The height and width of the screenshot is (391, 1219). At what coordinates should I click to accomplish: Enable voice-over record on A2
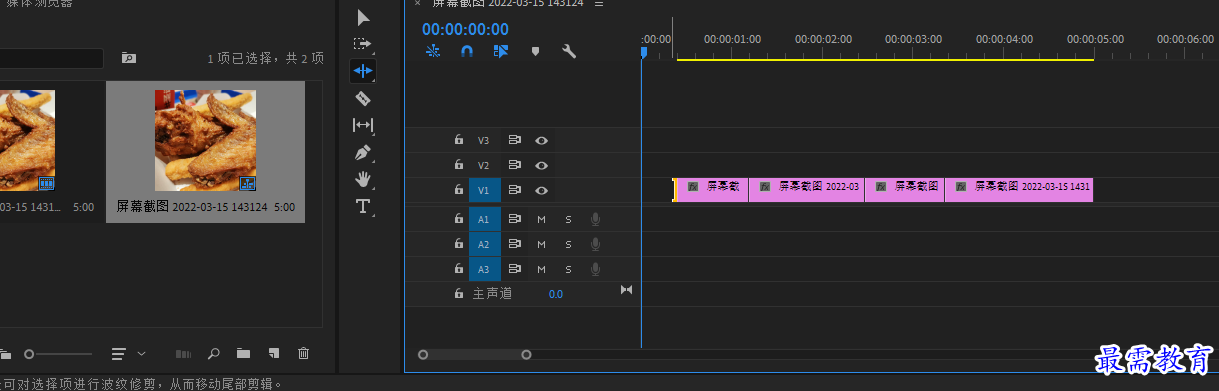(x=595, y=244)
